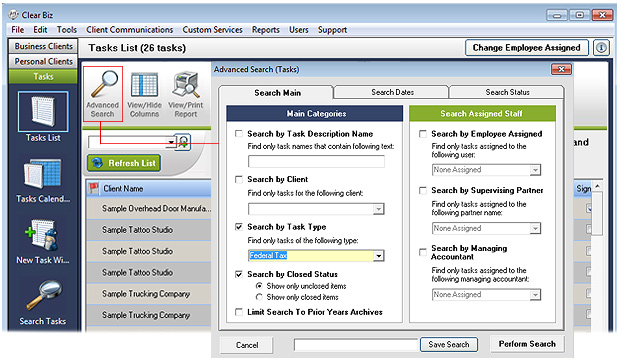Open the Search by Client dropdown
The image size is (621, 361).
[379, 209]
